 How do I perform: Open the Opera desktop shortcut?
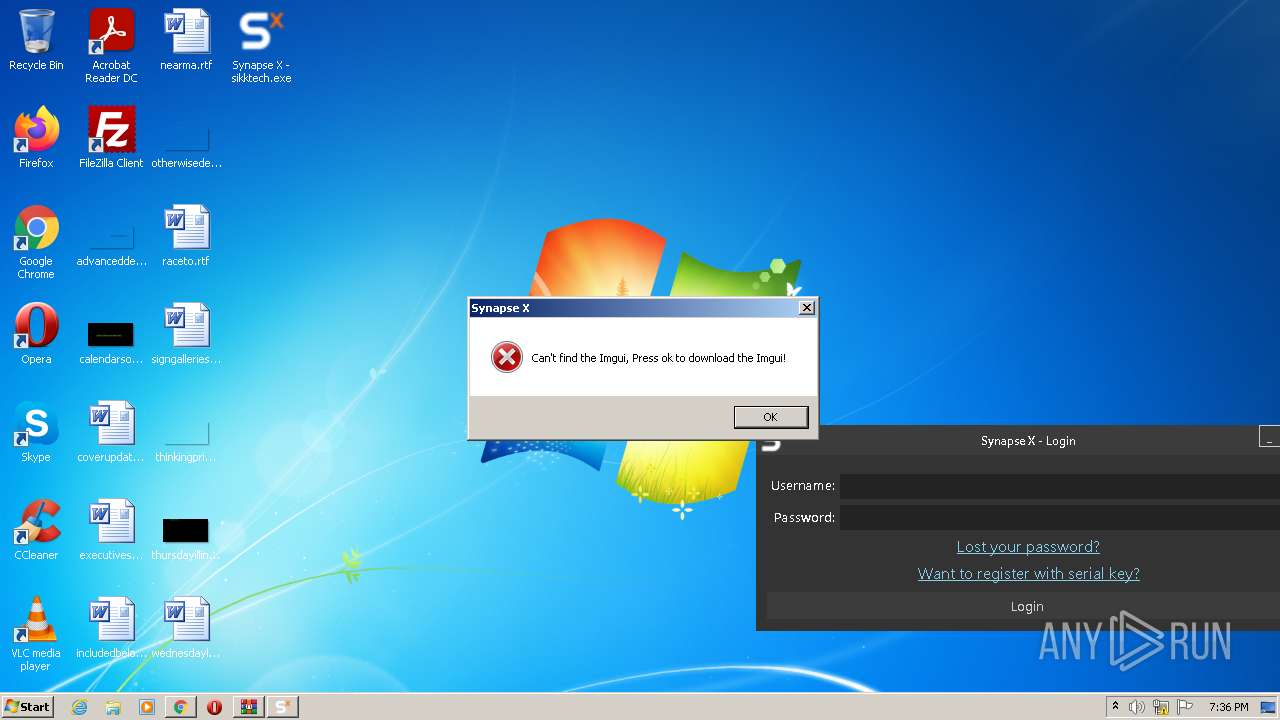pyautogui.click(x=36, y=334)
